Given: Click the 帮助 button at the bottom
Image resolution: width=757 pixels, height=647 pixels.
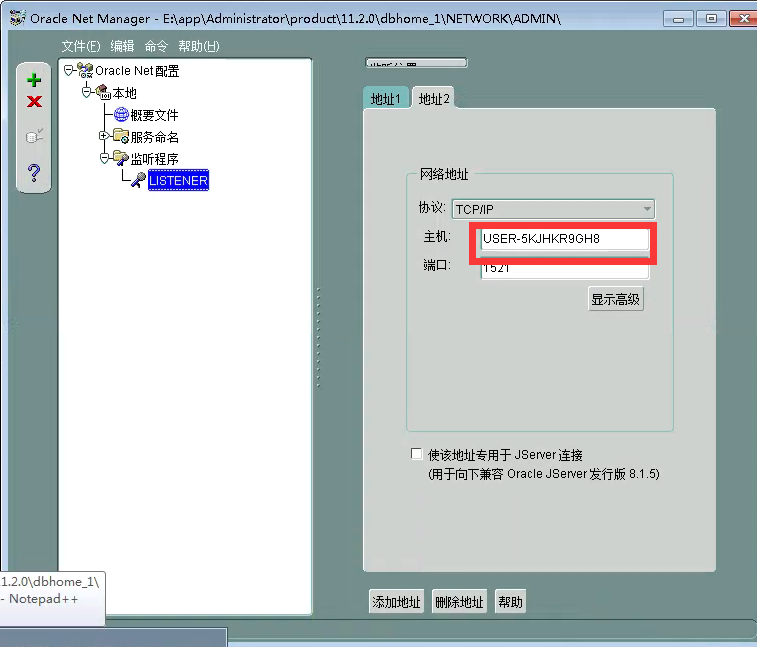Looking at the screenshot, I should 510,602.
